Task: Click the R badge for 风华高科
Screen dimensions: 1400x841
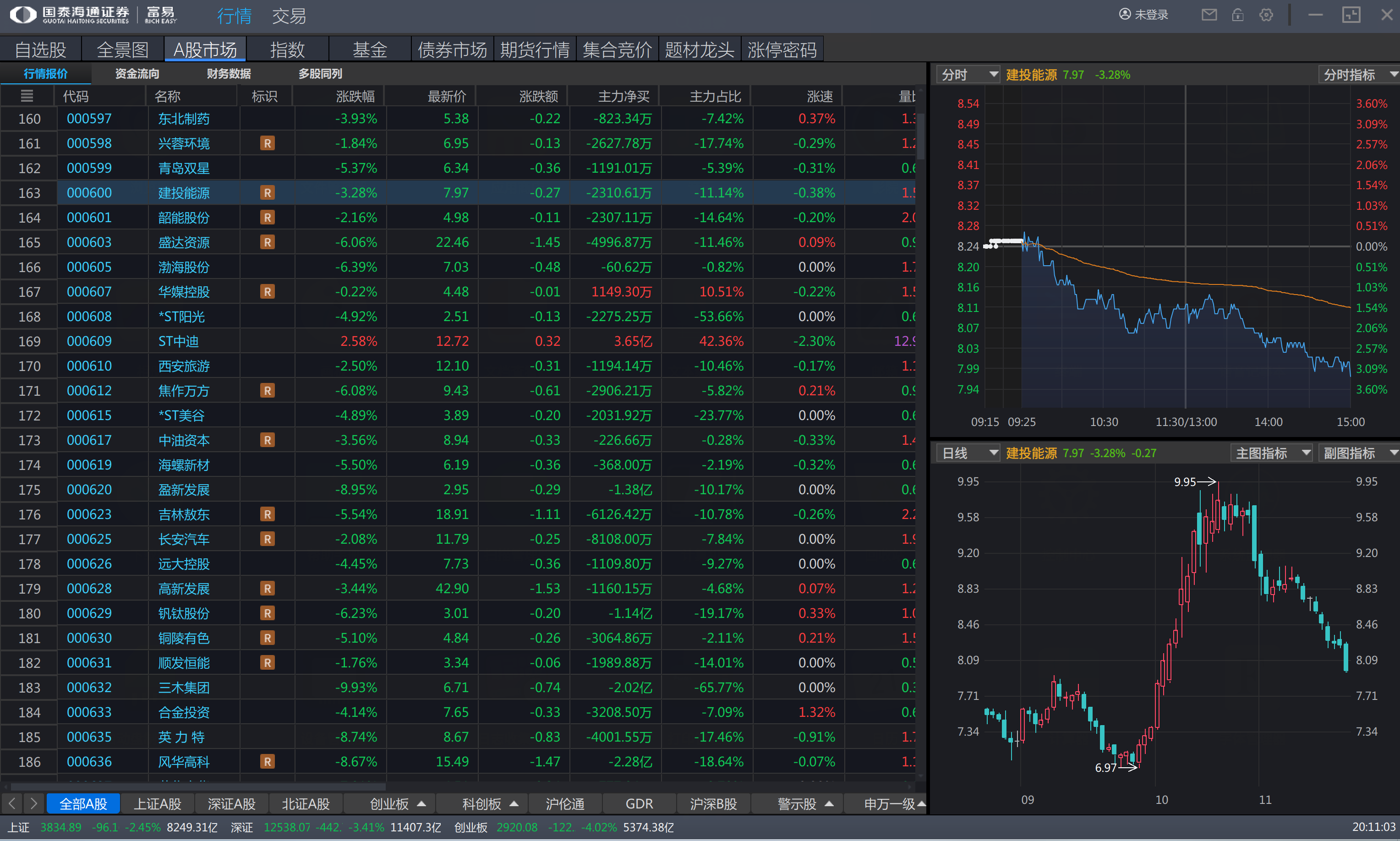Action: click(x=267, y=762)
